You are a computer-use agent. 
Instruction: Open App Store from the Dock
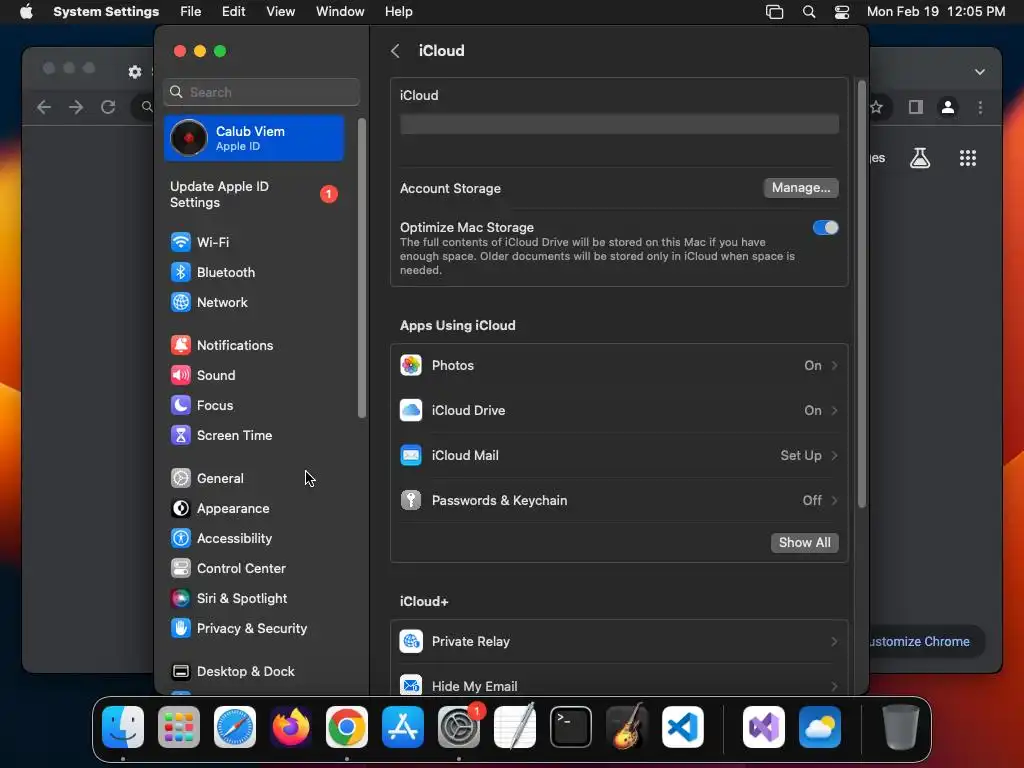click(403, 727)
